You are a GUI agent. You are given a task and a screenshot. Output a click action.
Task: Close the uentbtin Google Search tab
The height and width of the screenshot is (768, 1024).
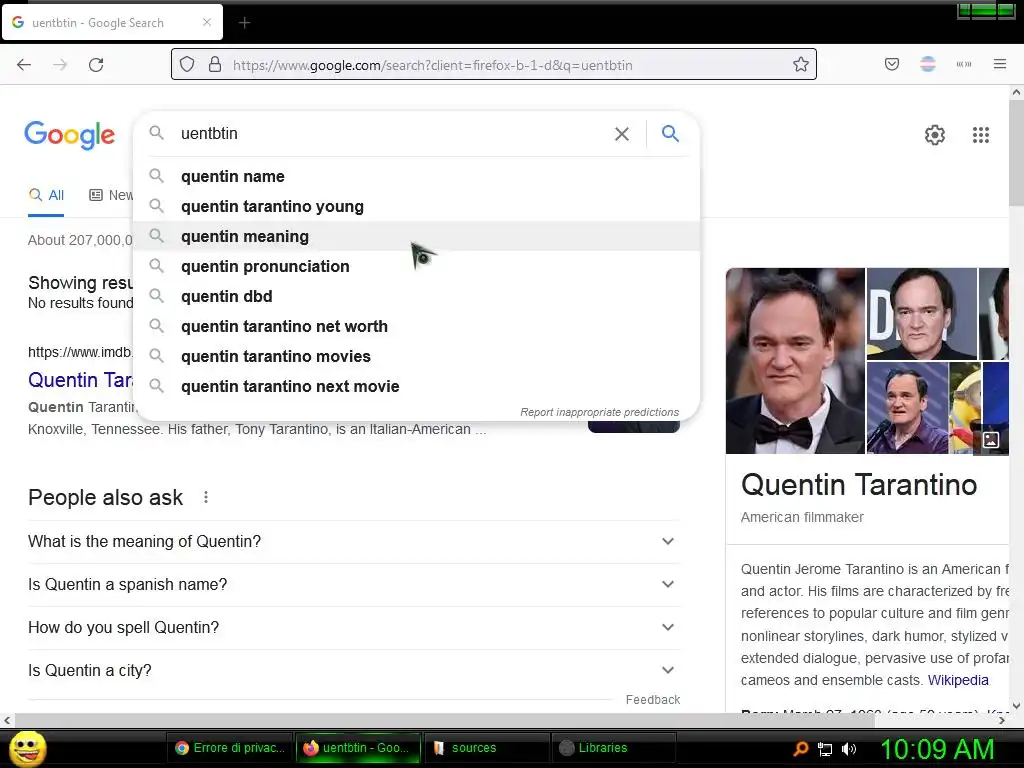207,22
